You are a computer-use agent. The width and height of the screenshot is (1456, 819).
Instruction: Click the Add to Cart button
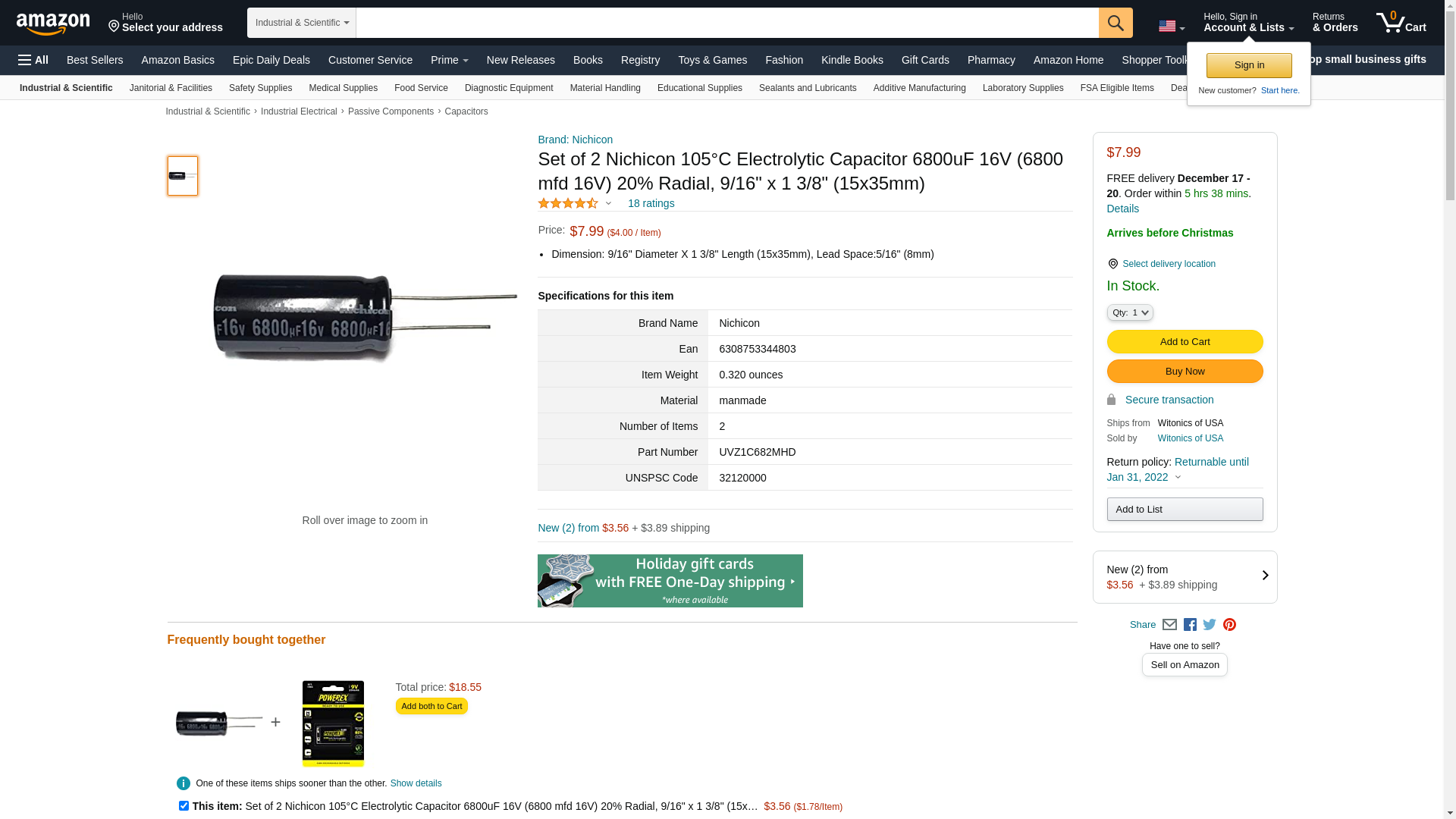click(x=1185, y=342)
